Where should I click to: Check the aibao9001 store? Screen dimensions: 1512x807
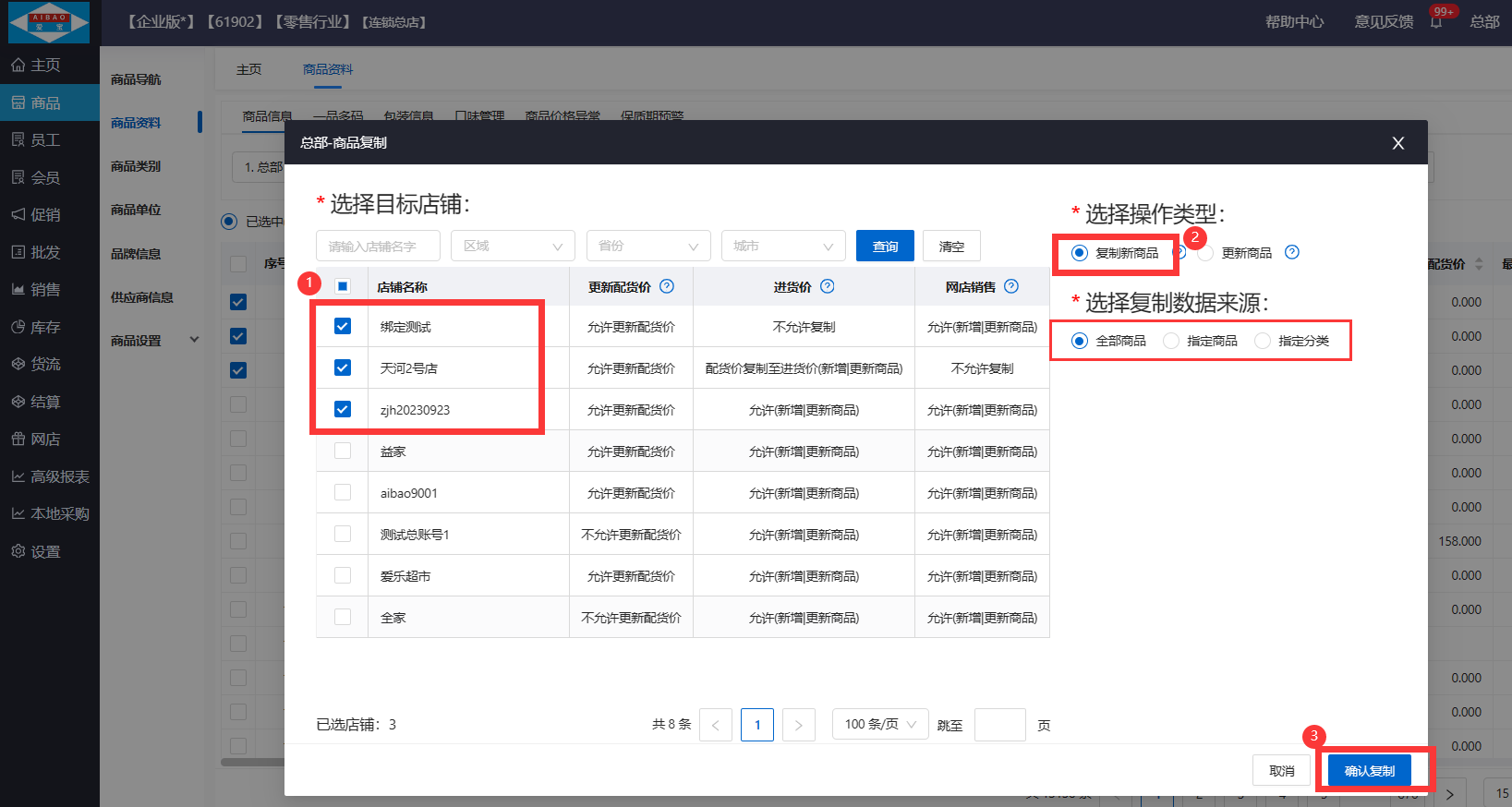[x=343, y=492]
